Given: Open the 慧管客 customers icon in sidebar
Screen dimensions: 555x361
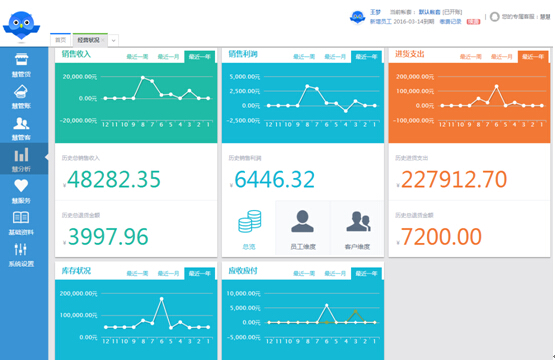Looking at the screenshot, I should coord(21,123).
